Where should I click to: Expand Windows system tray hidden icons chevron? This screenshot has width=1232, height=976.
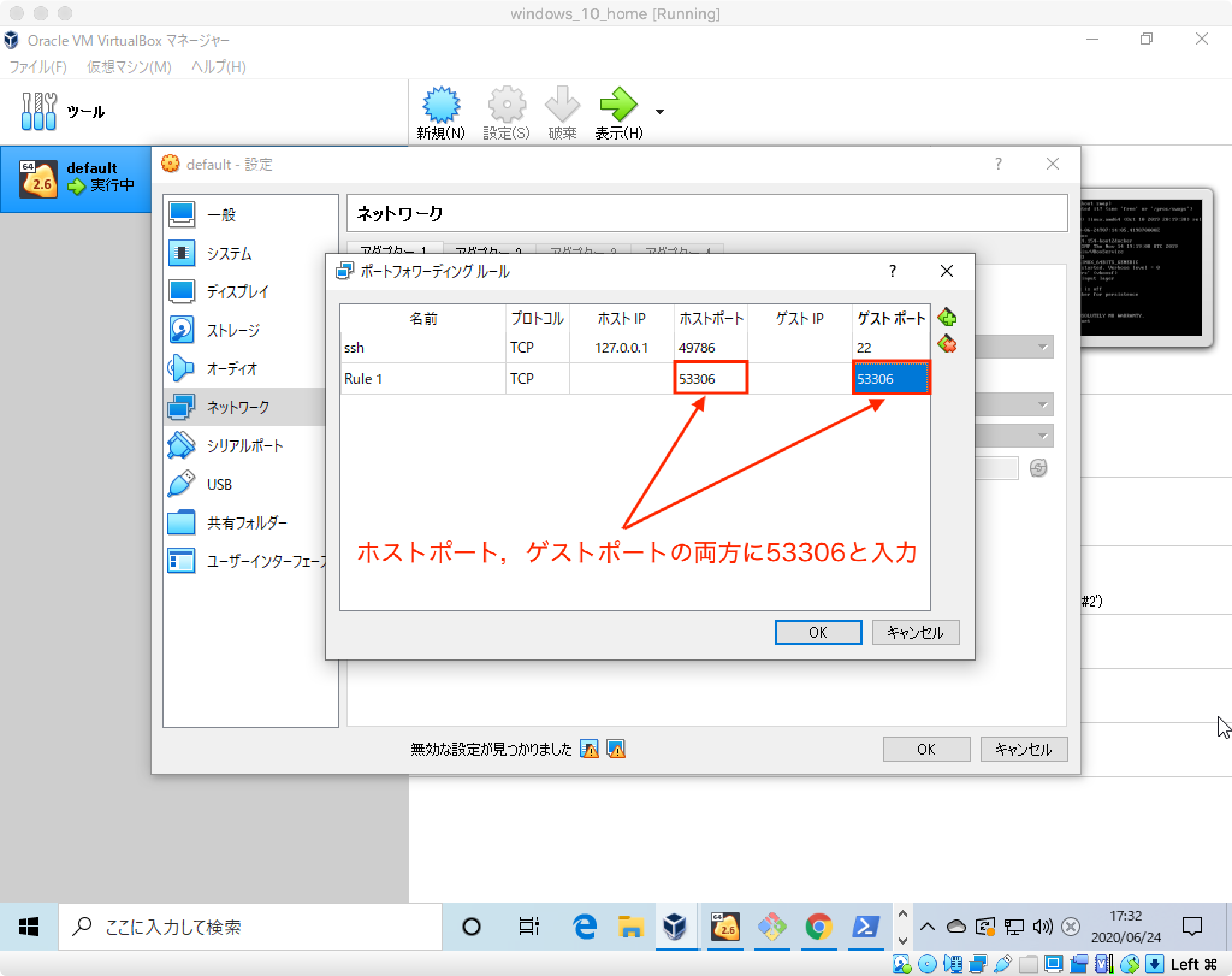927,927
